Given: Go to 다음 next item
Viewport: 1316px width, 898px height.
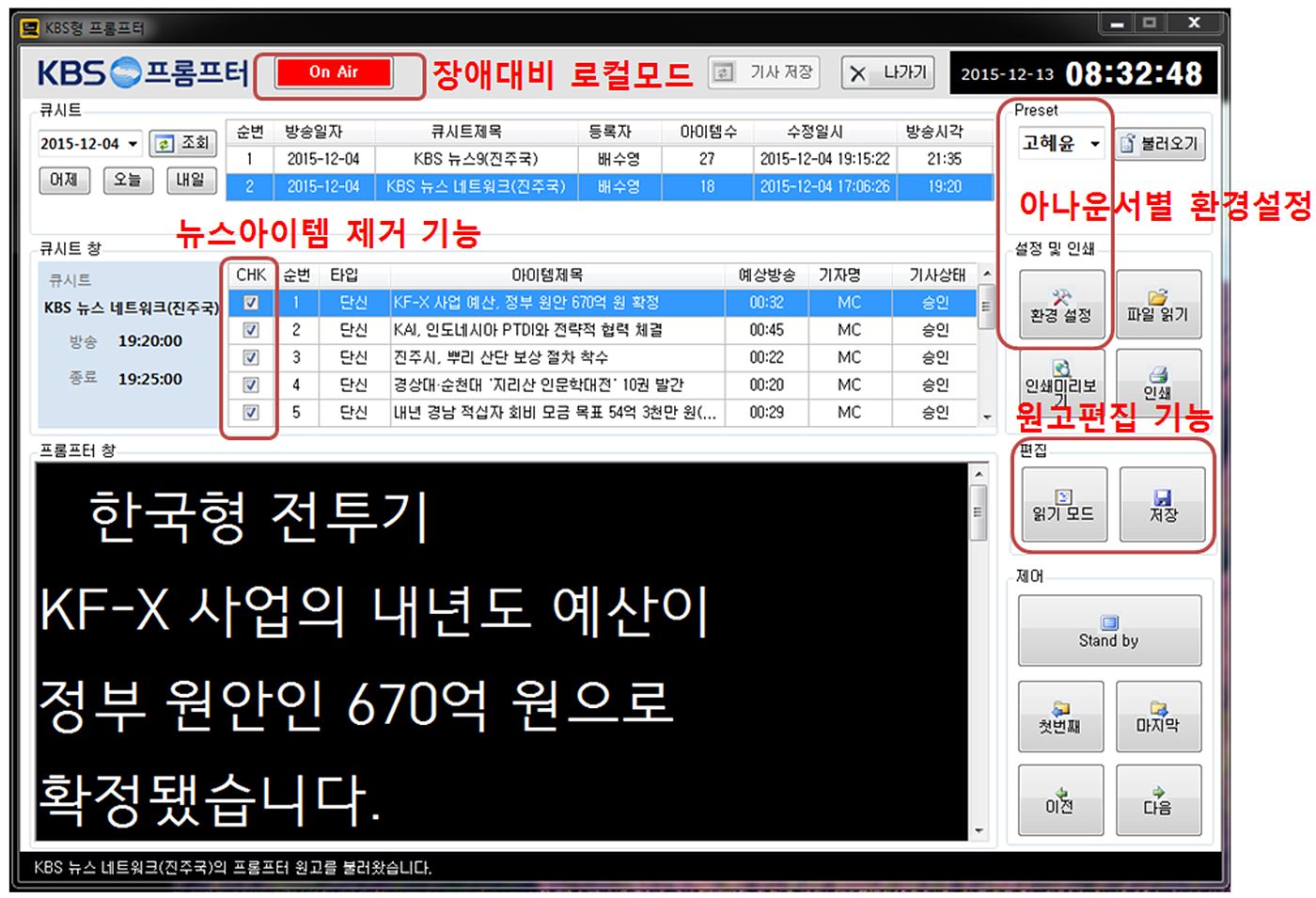Looking at the screenshot, I should pyautogui.click(x=1158, y=800).
